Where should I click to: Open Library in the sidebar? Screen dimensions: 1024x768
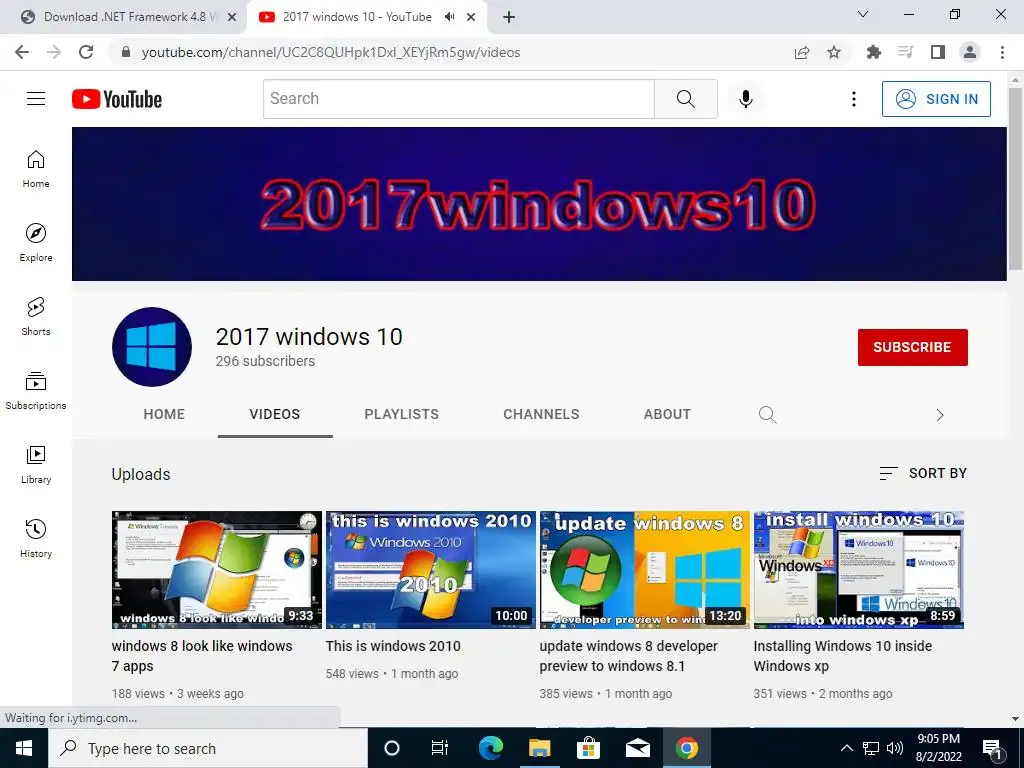coord(36,464)
